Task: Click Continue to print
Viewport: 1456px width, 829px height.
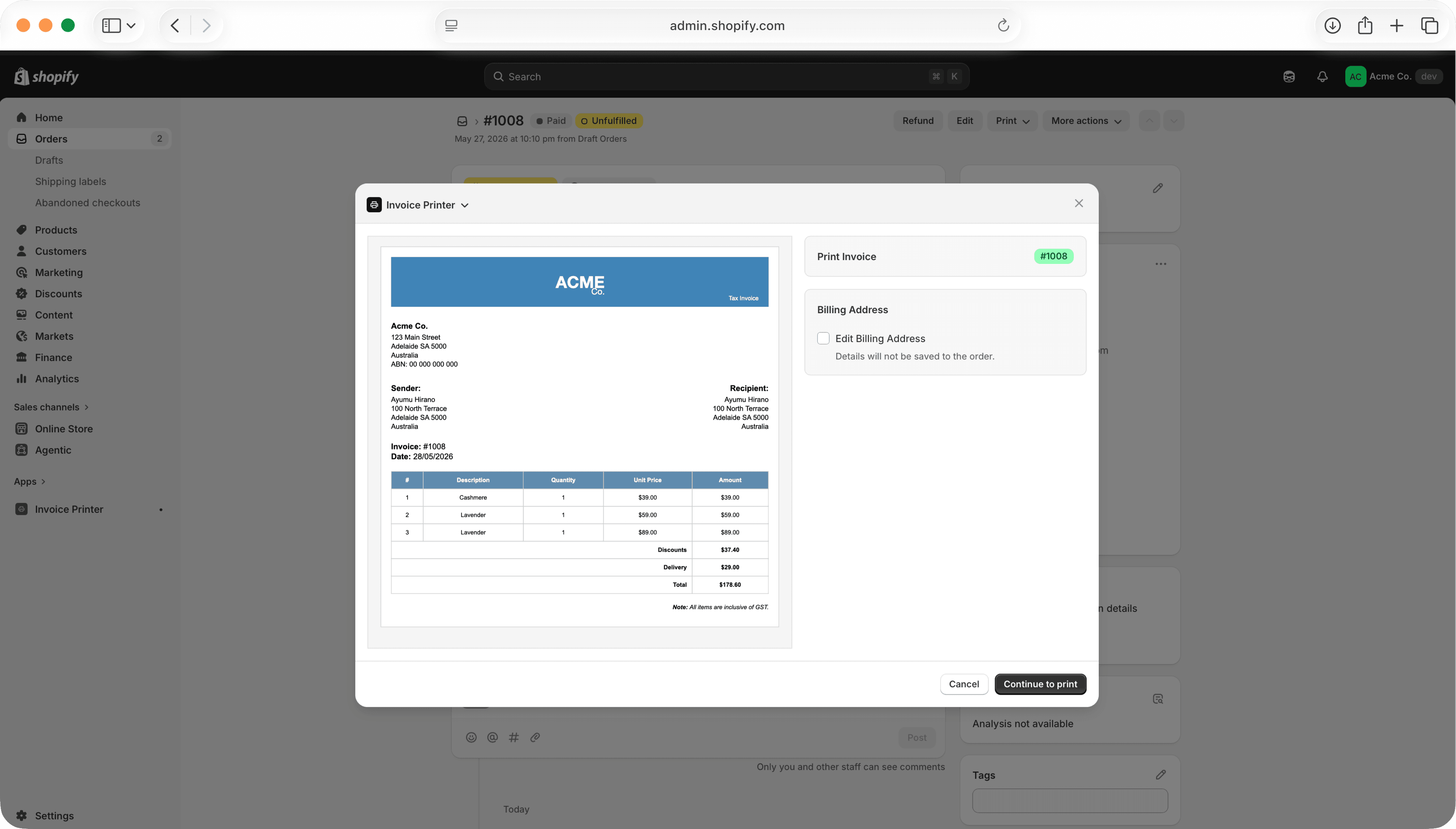Action: (x=1040, y=684)
